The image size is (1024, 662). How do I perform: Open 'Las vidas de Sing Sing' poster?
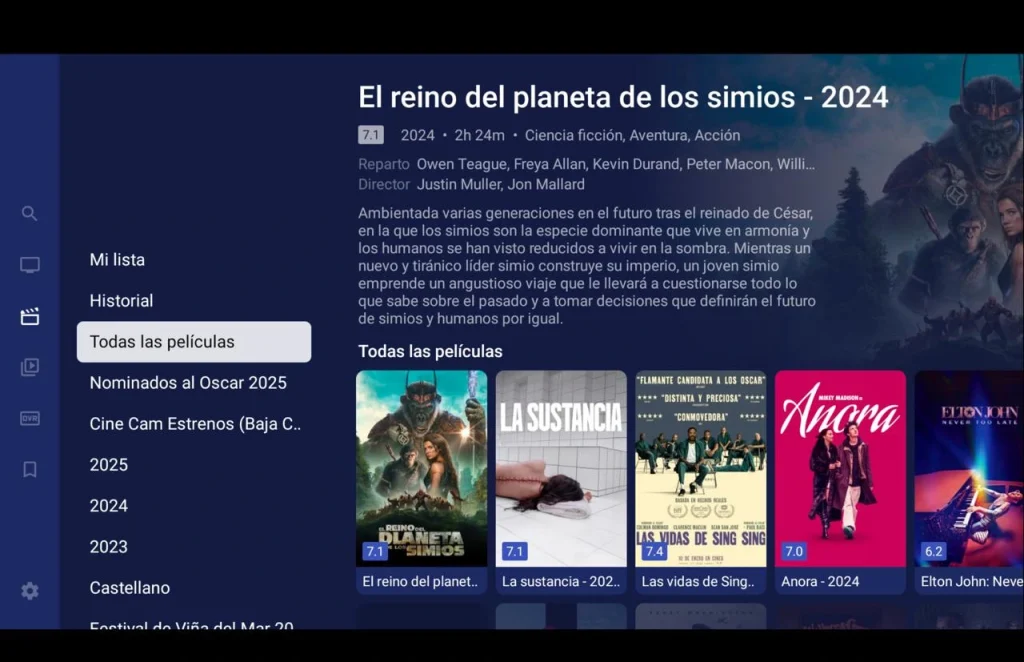(x=701, y=469)
